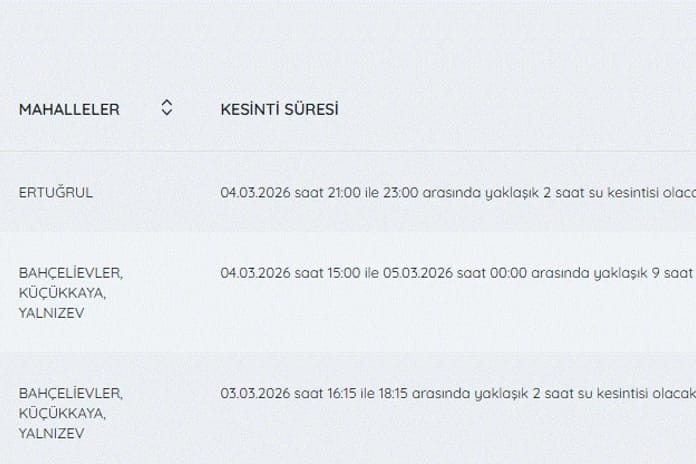696x464 pixels.
Task: Click the KESİNTİ SÜRESİ column header
Action: (279, 110)
